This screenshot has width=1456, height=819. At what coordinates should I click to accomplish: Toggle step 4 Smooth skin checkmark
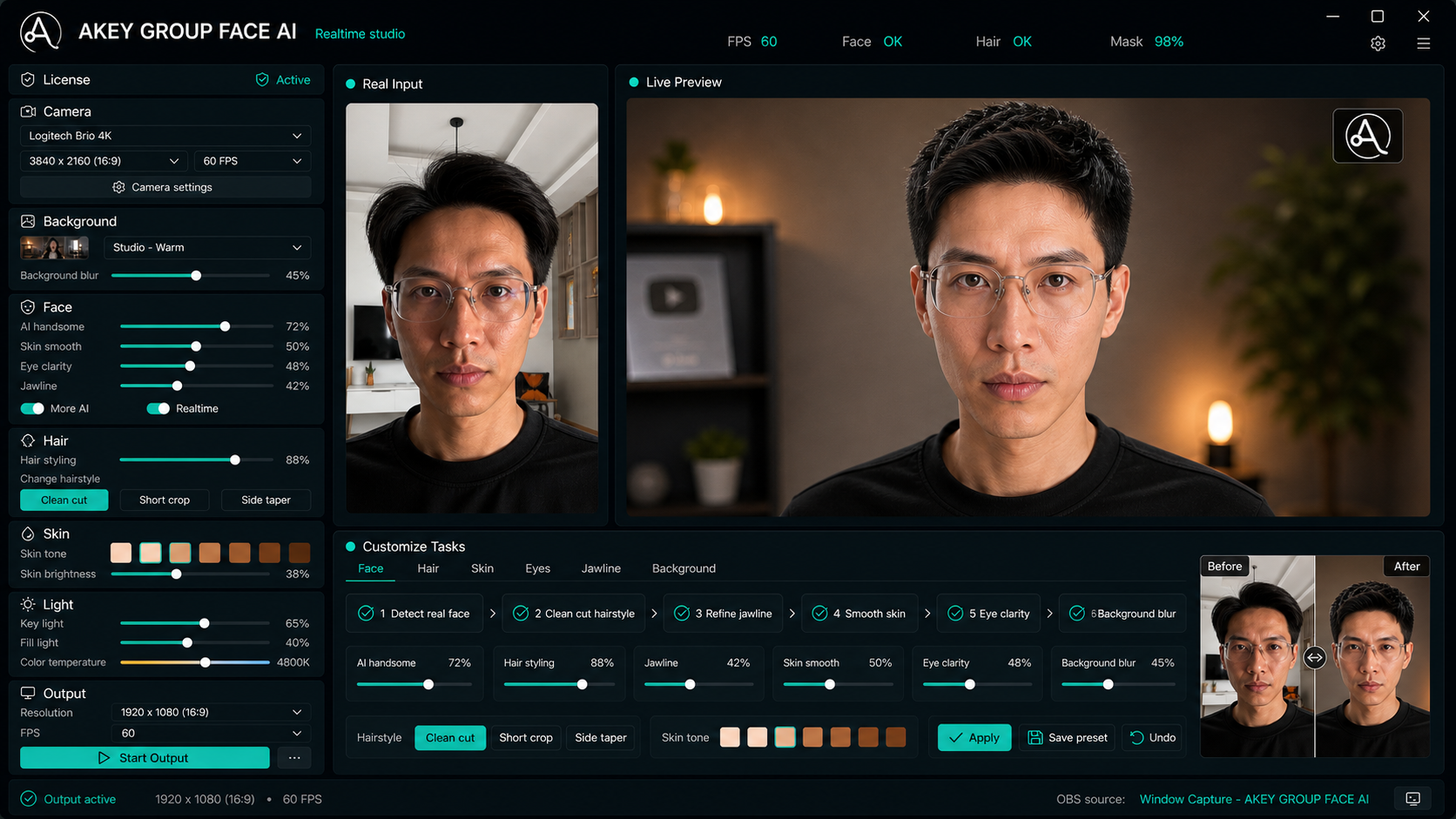[x=819, y=614]
